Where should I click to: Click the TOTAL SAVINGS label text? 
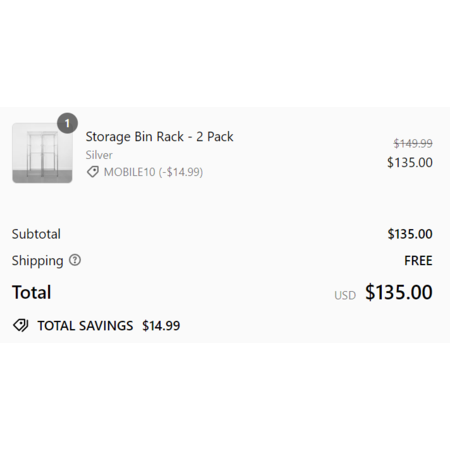tap(85, 326)
